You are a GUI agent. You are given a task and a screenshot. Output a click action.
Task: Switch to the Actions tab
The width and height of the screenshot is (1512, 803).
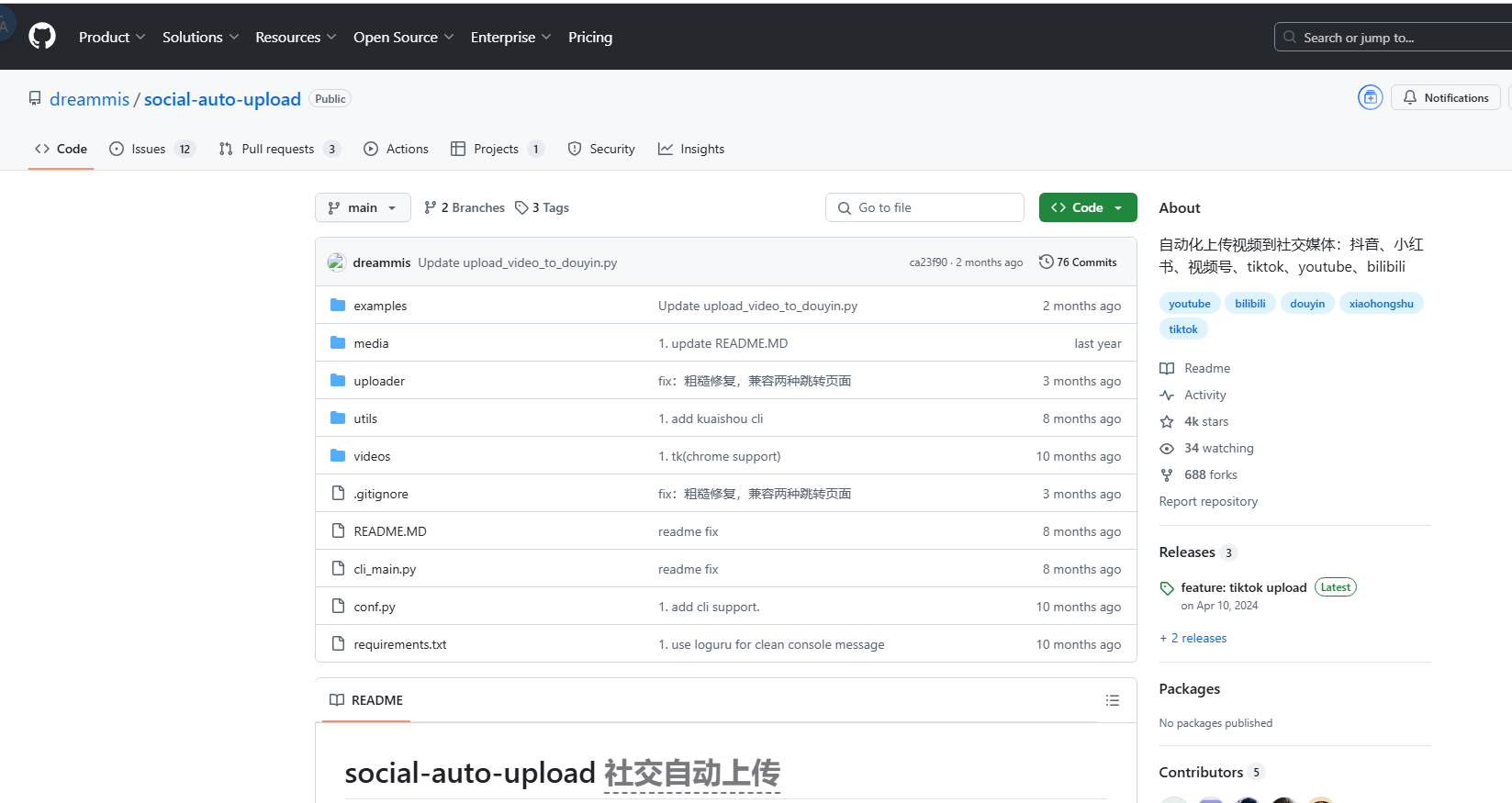click(397, 149)
